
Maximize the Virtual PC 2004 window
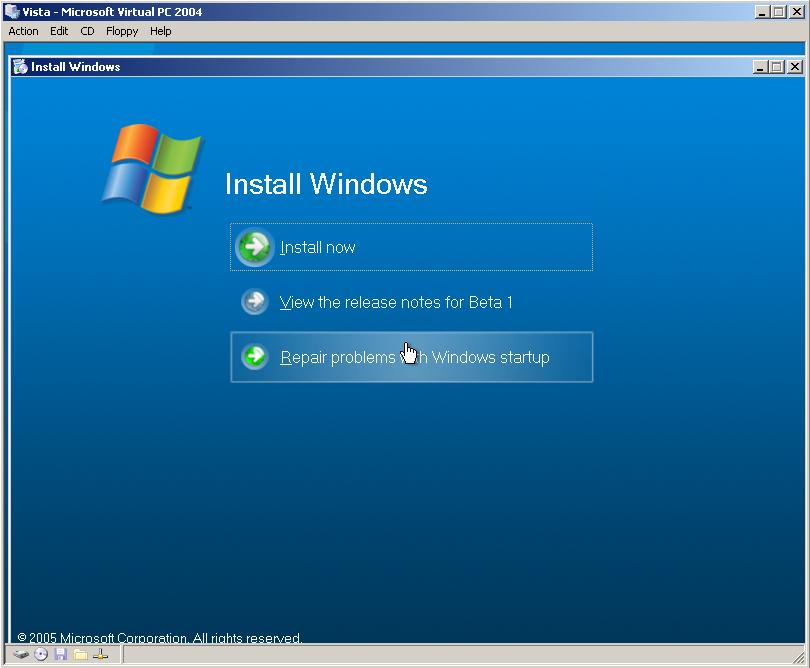pos(778,11)
